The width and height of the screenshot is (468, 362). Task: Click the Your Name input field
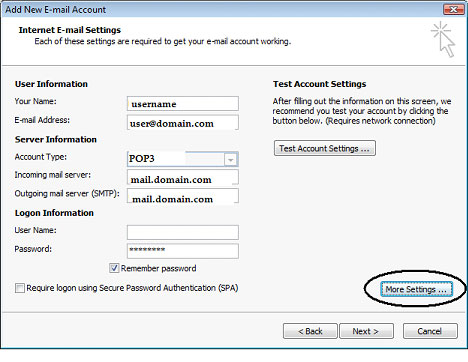(183, 104)
